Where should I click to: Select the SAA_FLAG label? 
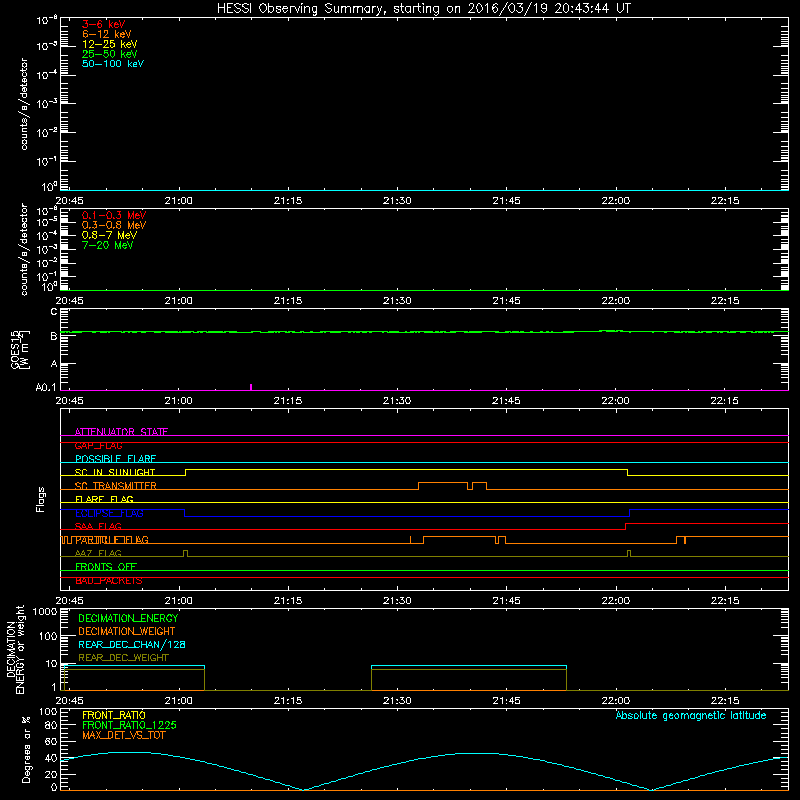coord(98,526)
